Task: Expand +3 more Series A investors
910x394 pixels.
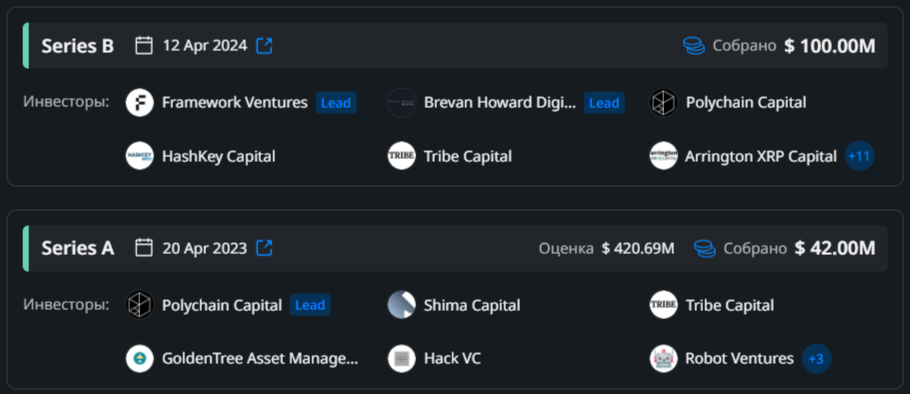Action: point(817,359)
